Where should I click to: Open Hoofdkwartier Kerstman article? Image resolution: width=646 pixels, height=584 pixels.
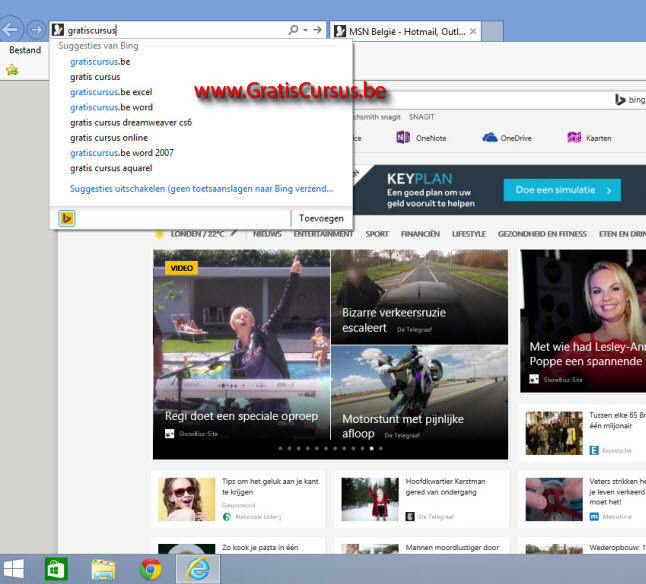(422, 500)
